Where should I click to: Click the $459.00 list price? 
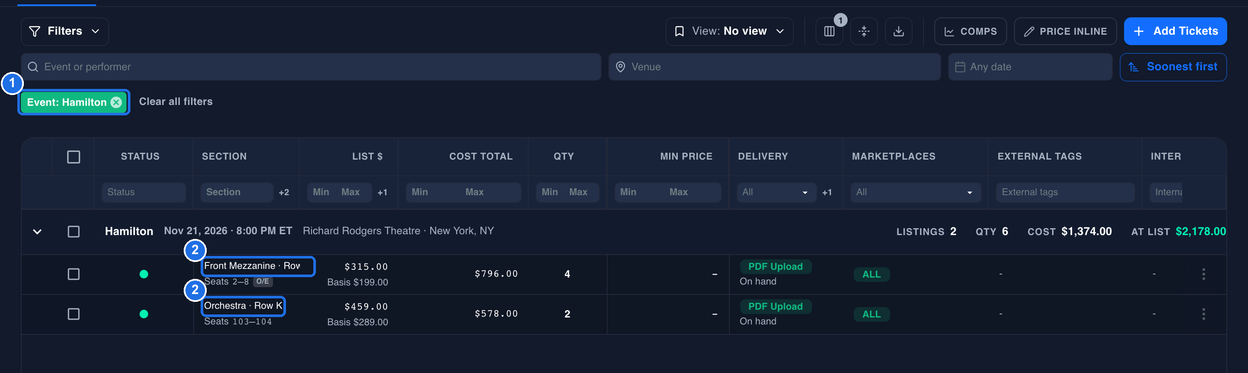[366, 307]
